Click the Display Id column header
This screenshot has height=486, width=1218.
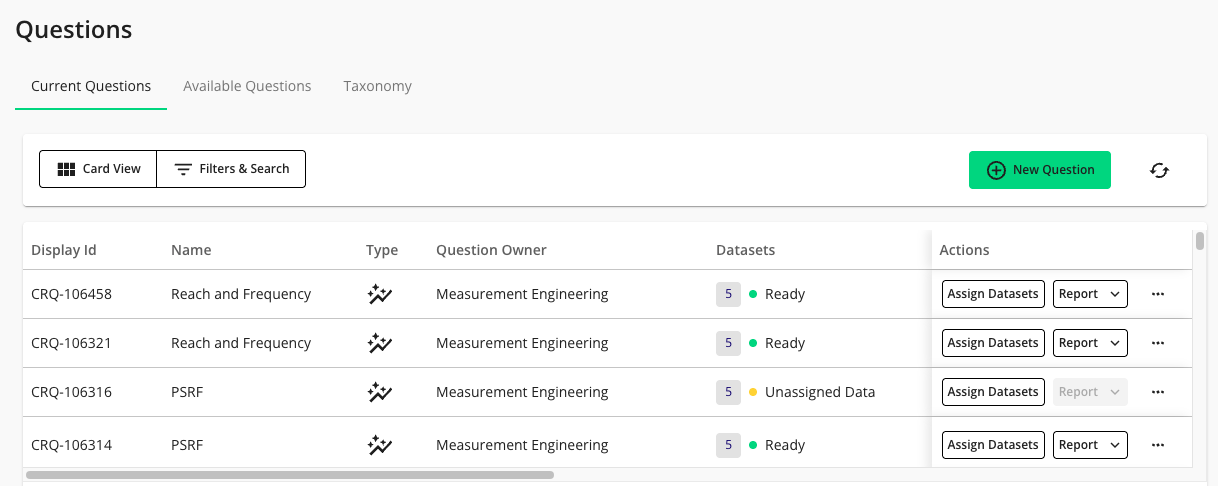[64, 250]
